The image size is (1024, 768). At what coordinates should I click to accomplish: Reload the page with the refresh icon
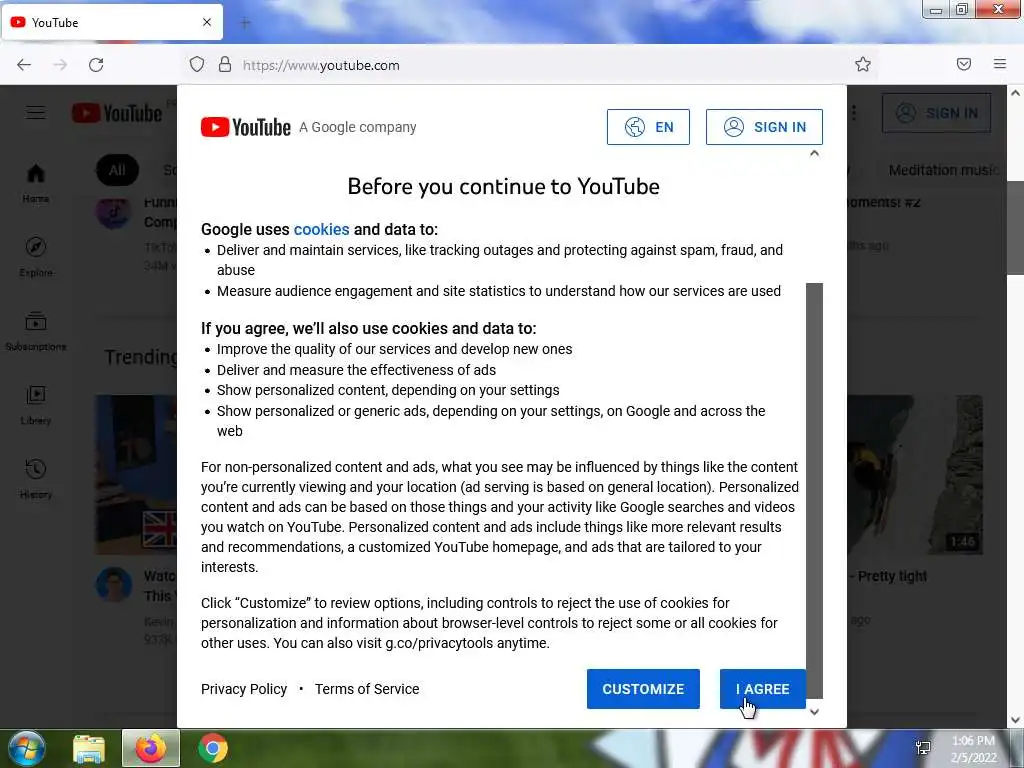click(96, 65)
